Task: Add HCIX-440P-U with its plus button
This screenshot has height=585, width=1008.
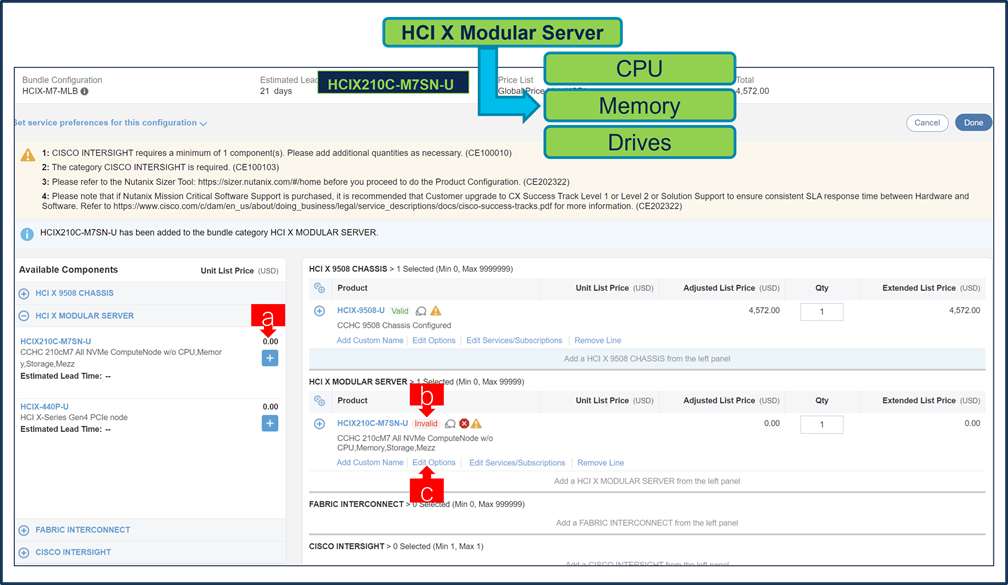Action: [270, 423]
